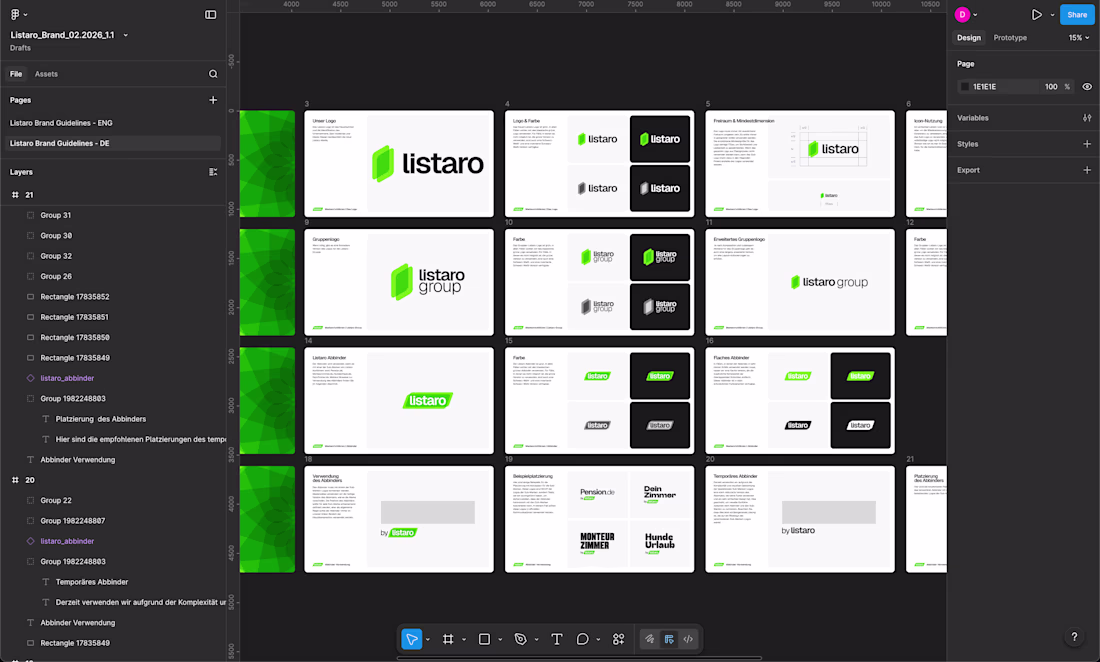This screenshot has width=1100, height=662.
Task: Select the Rectangle 17835850 layer
Action: [x=75, y=337]
